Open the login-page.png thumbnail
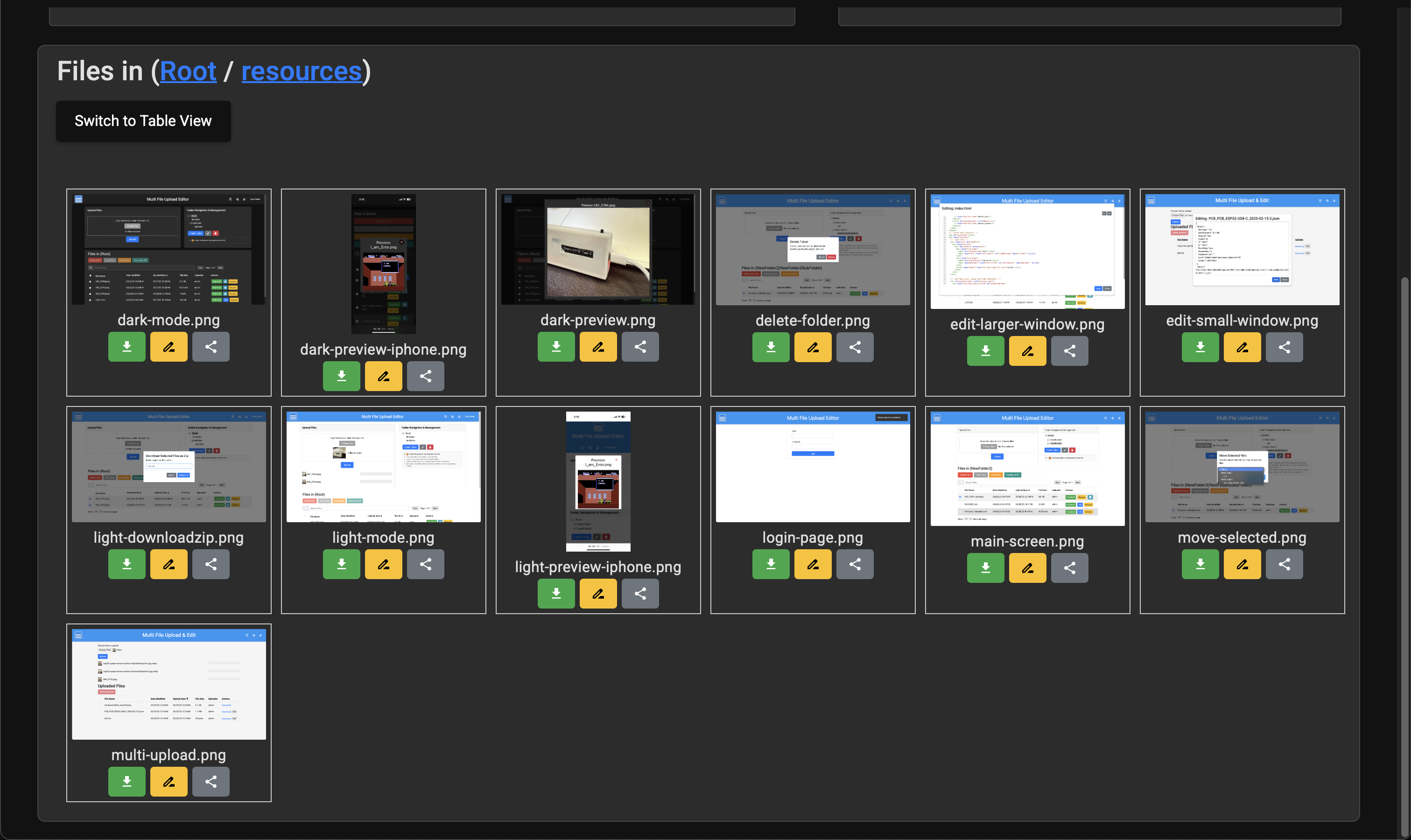This screenshot has height=840, width=1411. tap(812, 466)
